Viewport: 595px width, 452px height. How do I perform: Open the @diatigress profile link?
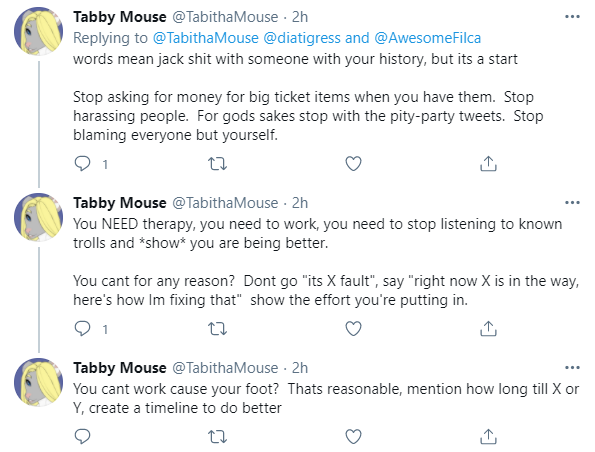tap(302, 38)
